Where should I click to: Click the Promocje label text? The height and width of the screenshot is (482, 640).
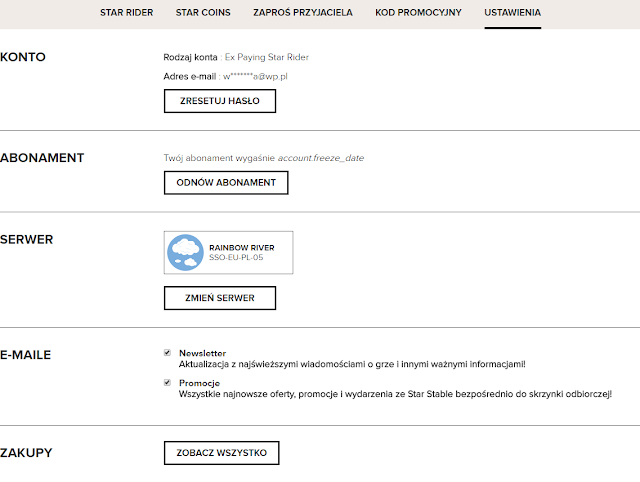click(x=200, y=383)
